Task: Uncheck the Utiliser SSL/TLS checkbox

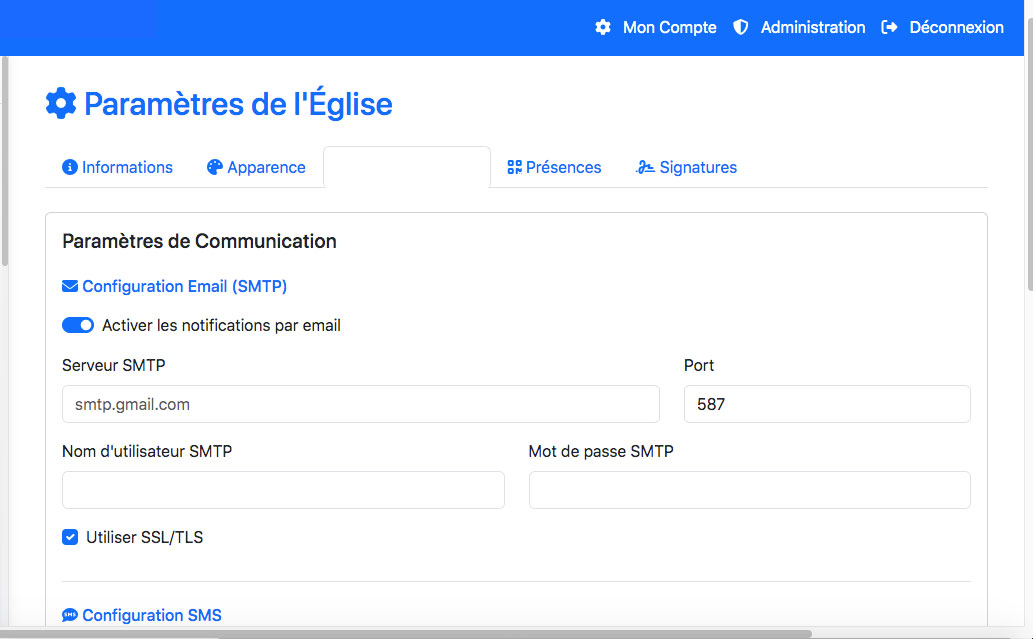Action: click(70, 537)
